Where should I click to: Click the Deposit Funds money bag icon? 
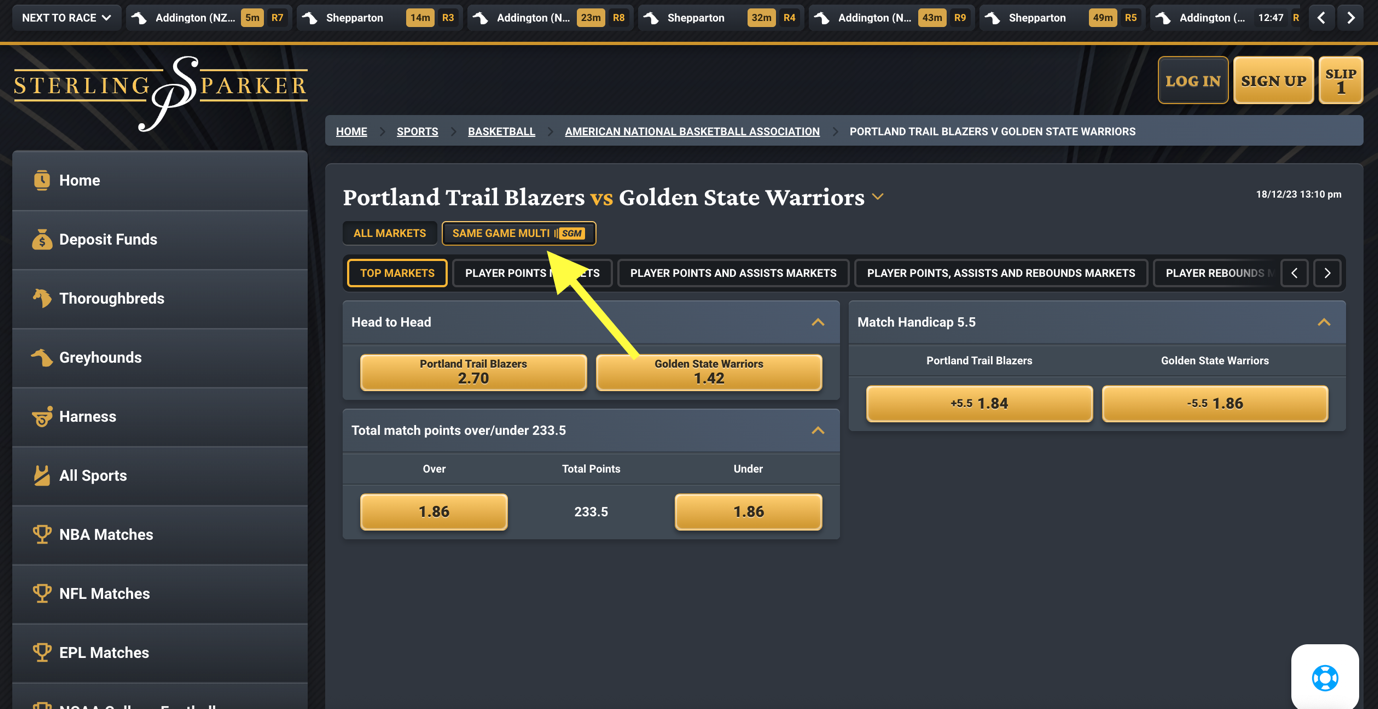tap(41, 239)
